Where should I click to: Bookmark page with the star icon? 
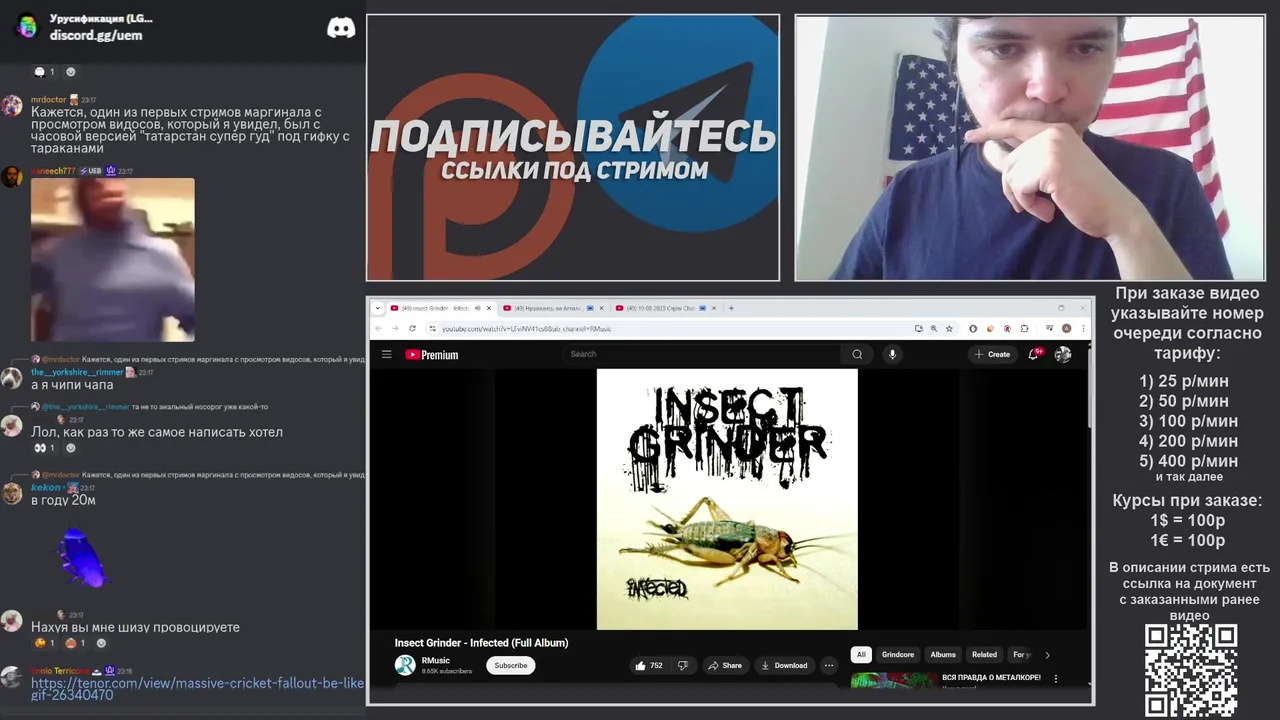pyautogui.click(x=949, y=328)
